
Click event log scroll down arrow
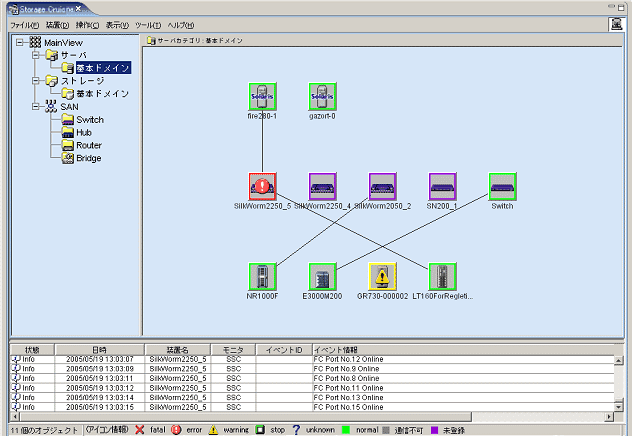(x=619, y=407)
